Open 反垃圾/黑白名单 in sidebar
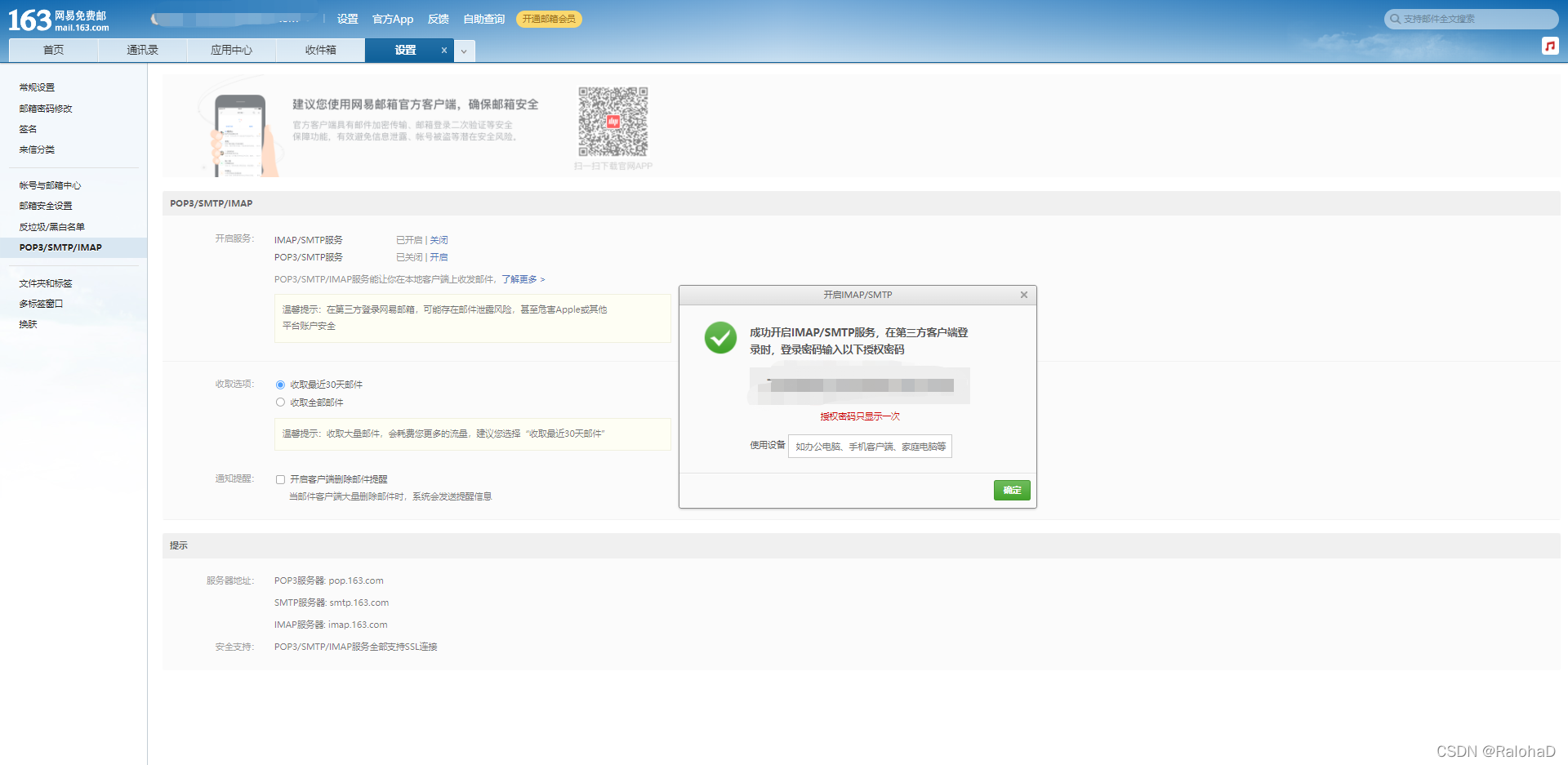The image size is (1568, 765). [x=51, y=227]
